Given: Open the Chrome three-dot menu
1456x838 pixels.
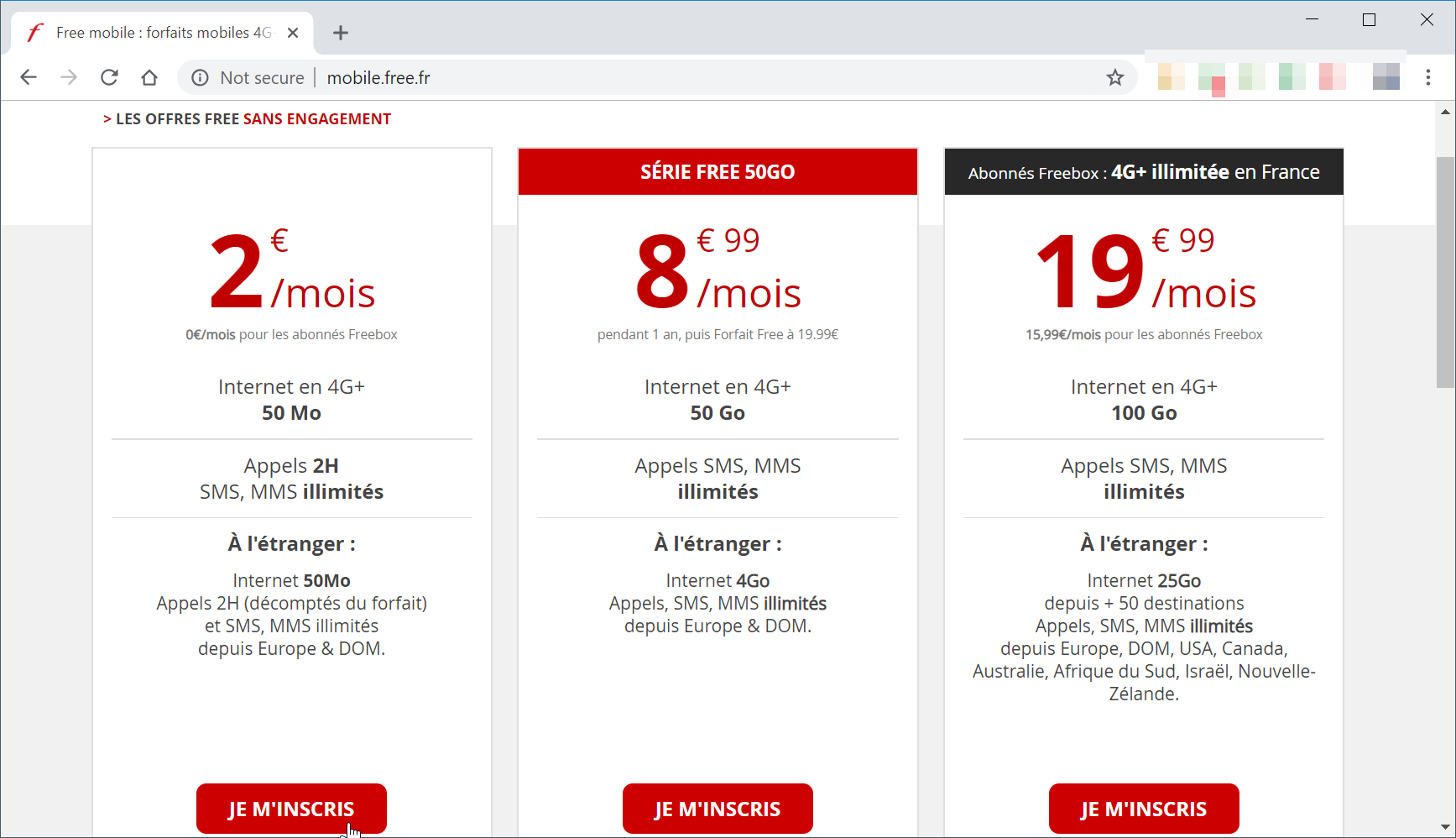Looking at the screenshot, I should (1427, 77).
